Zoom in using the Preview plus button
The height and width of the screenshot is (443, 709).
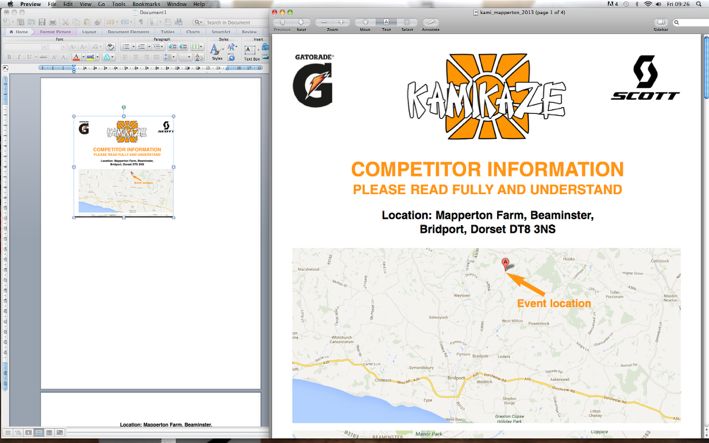(x=341, y=22)
